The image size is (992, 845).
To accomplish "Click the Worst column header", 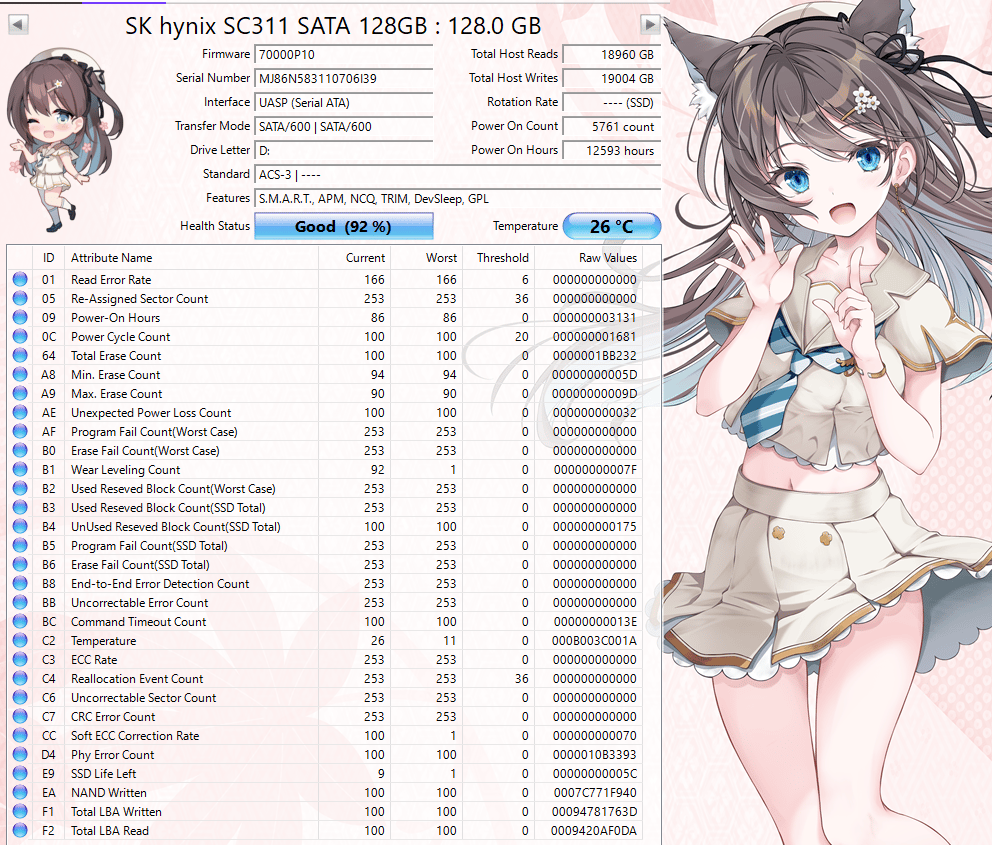I will click(x=426, y=257).
